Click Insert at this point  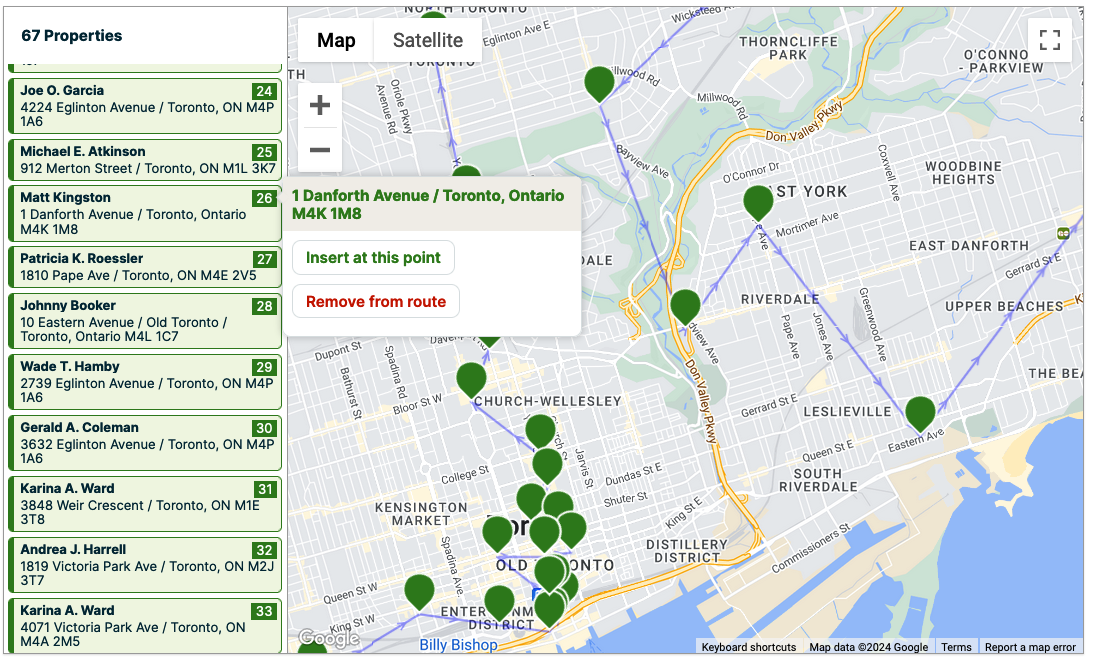[373, 257]
